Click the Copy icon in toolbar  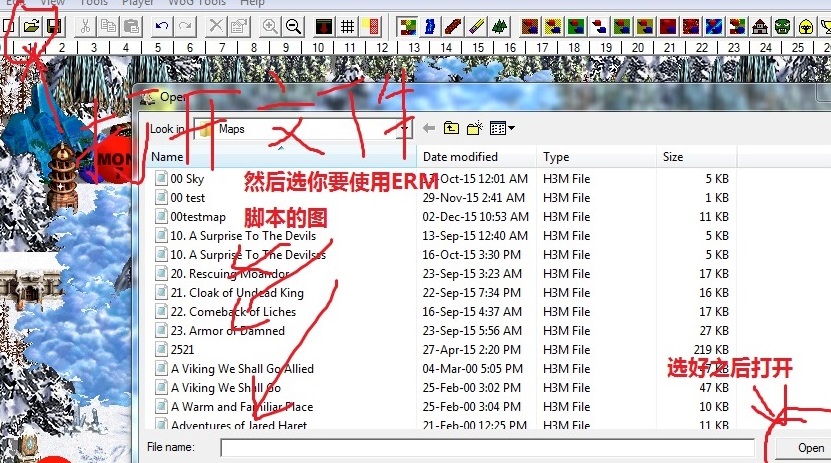(x=109, y=26)
